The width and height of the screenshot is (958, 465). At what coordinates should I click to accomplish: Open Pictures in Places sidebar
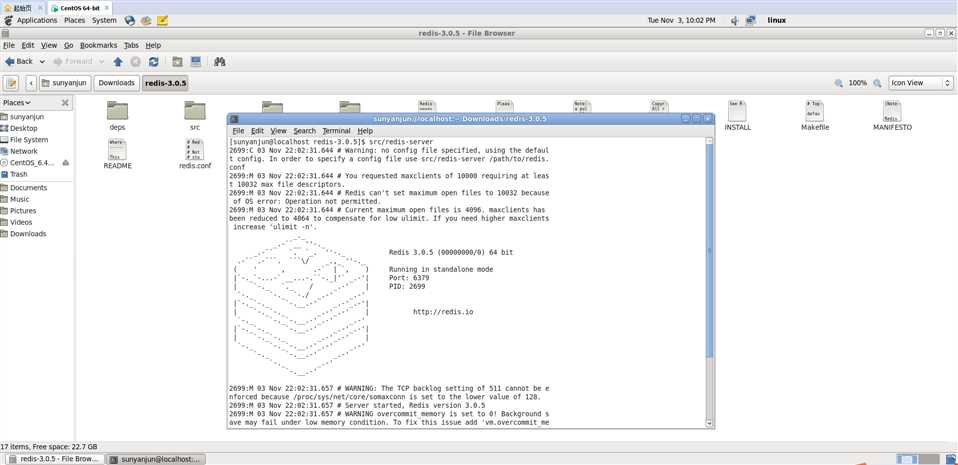tap(23, 211)
